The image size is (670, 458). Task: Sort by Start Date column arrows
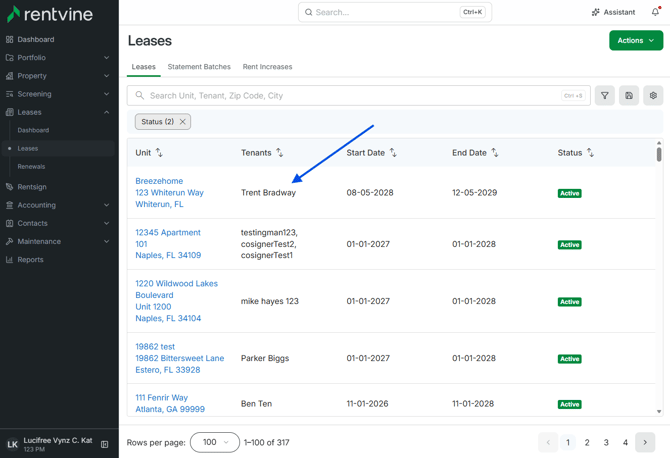(x=393, y=153)
